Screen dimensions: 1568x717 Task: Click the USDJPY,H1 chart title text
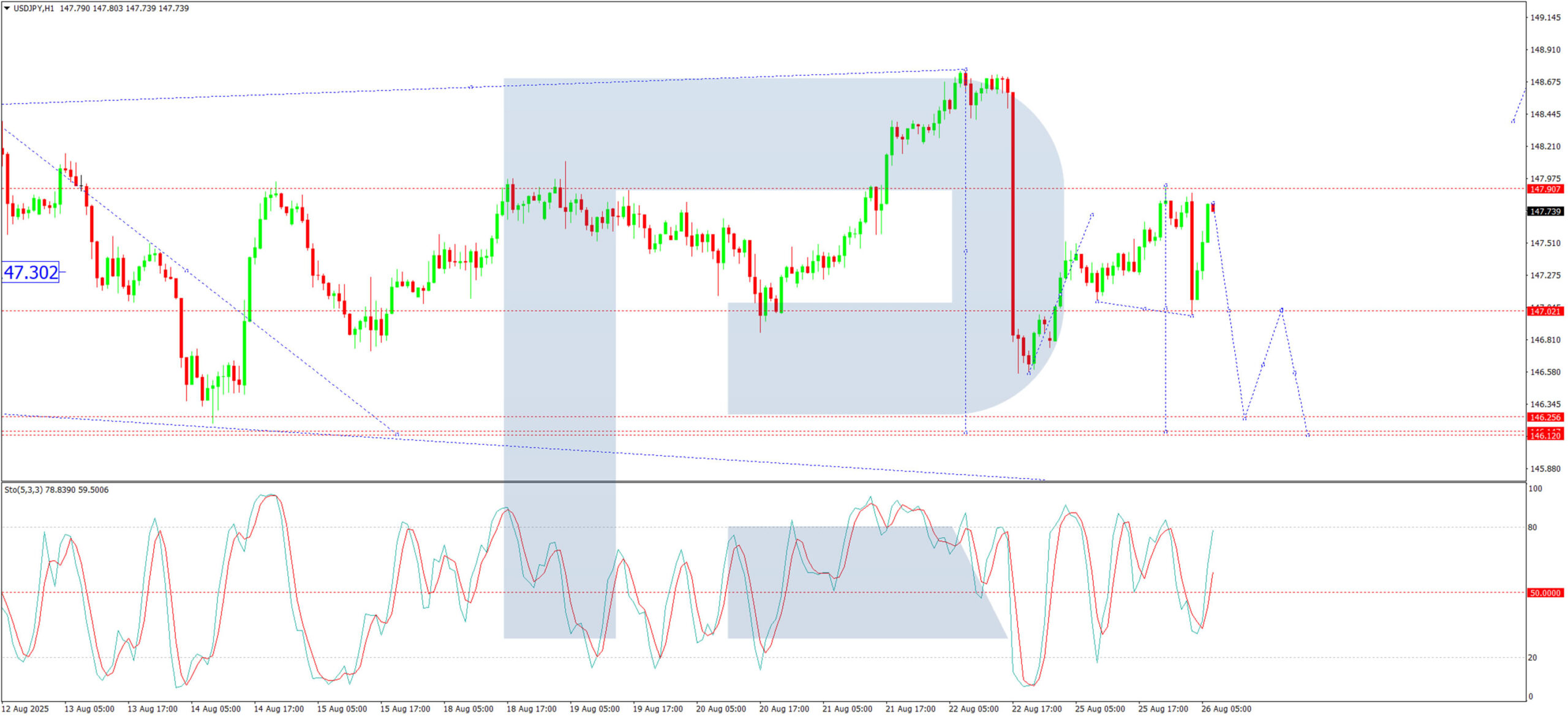pyautogui.click(x=34, y=9)
